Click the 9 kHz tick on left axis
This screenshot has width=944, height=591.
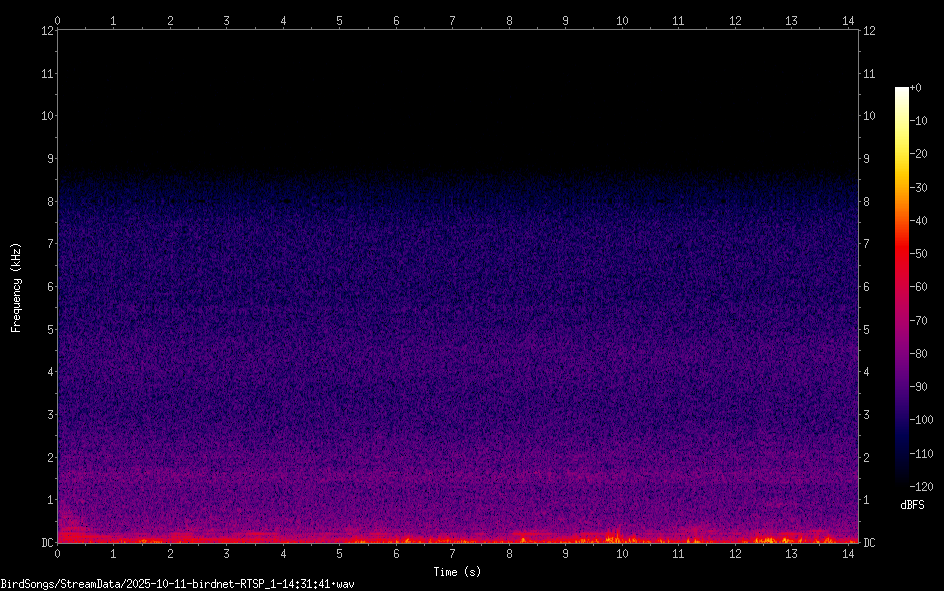point(48,159)
